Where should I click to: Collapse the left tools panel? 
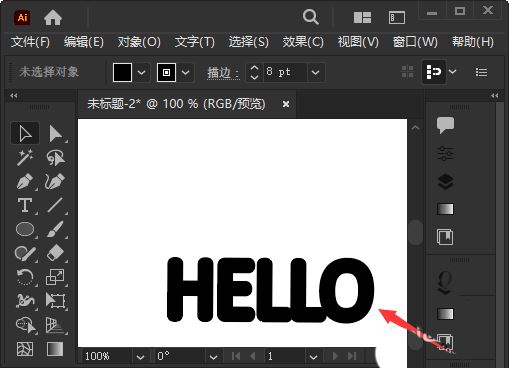coord(13,96)
